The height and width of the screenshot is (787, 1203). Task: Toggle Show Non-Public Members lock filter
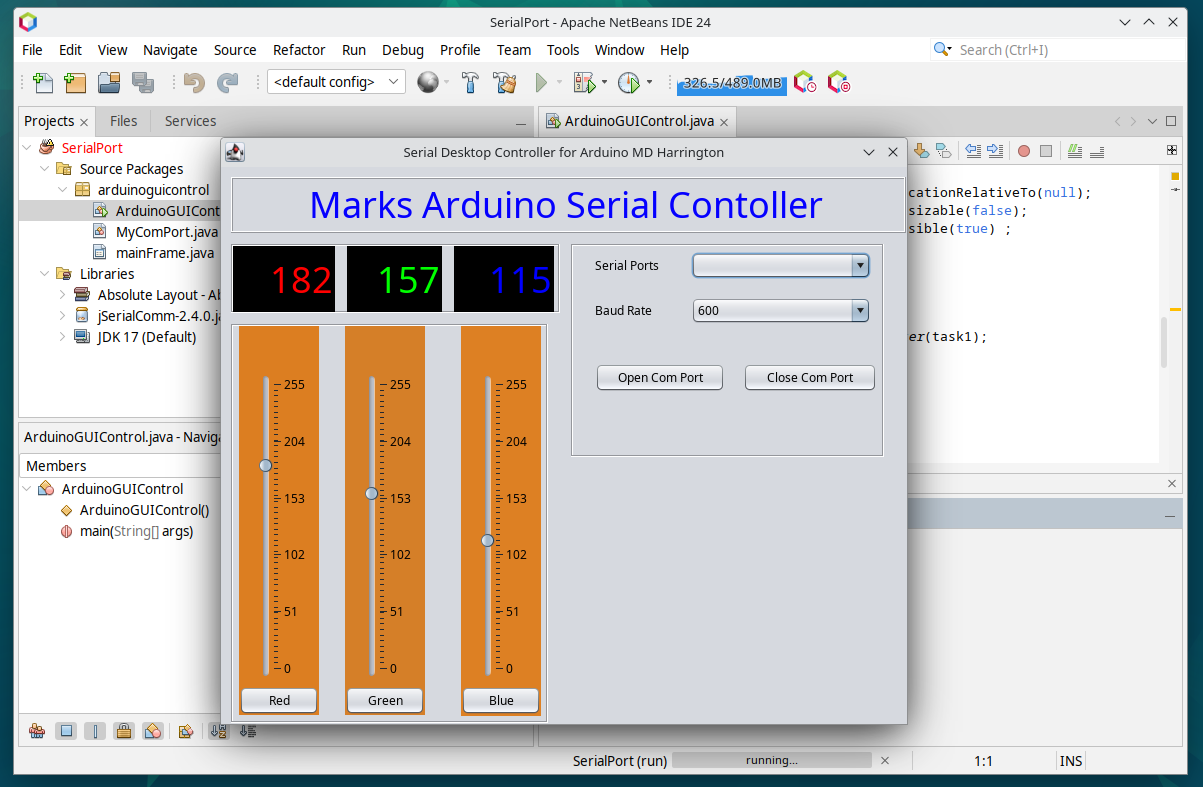[x=123, y=731]
